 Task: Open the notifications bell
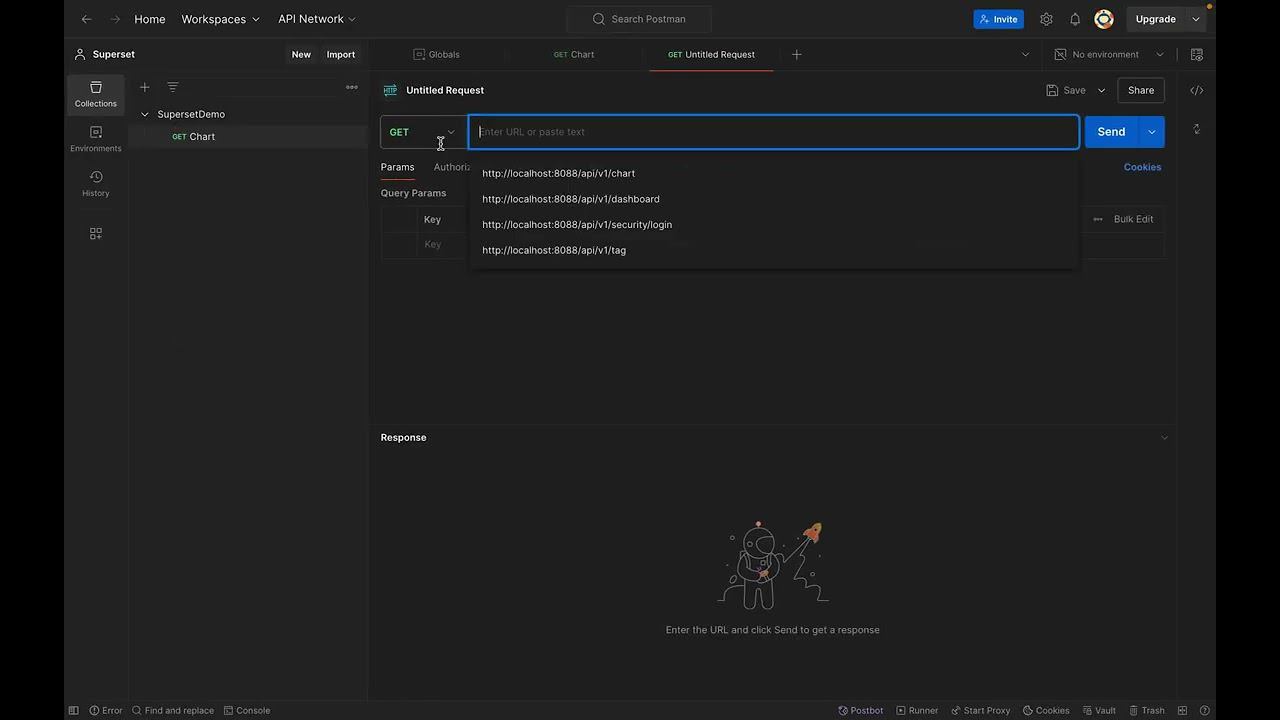[x=1075, y=19]
